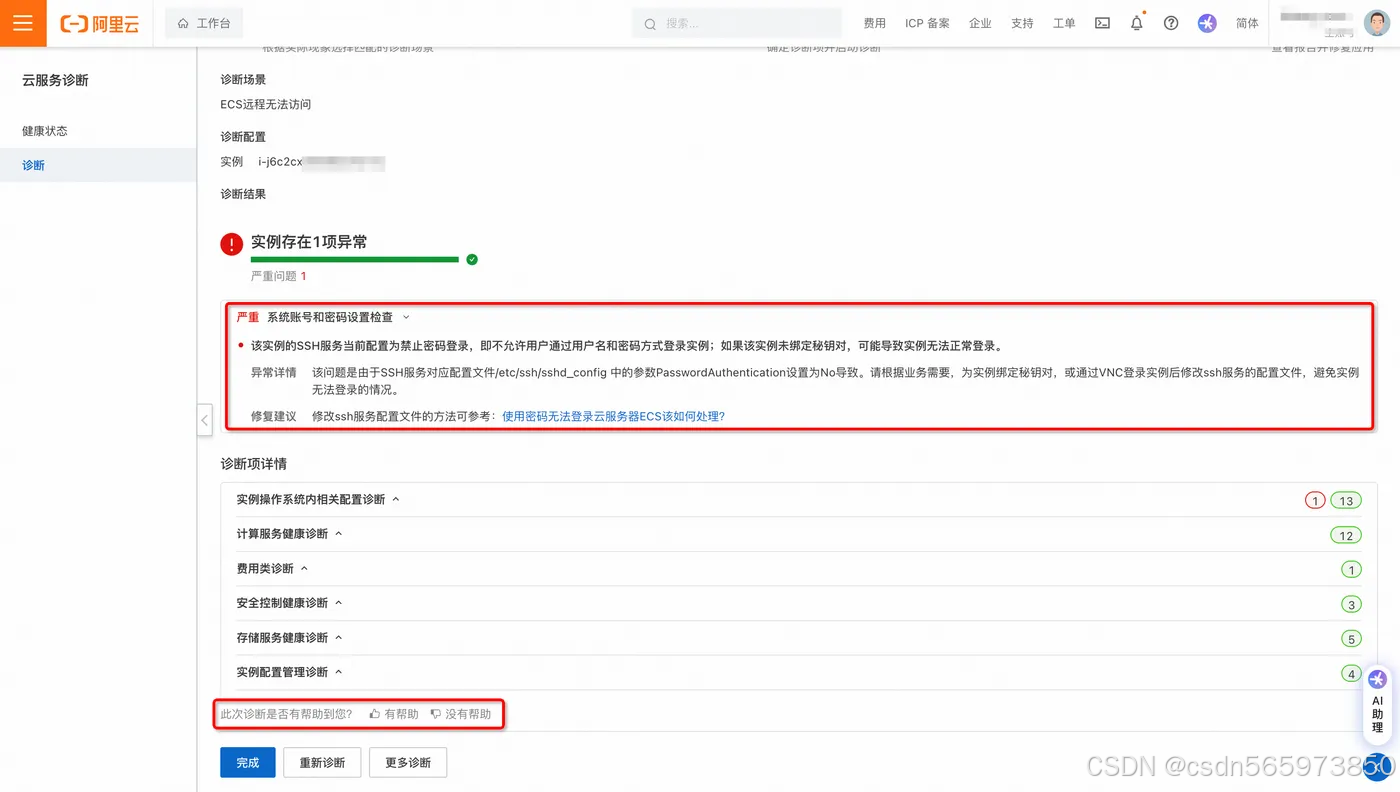This screenshot has height=792, width=1400.
Task: Open the purple Alibaba Cloud assistant icon
Action: (x=1206, y=22)
